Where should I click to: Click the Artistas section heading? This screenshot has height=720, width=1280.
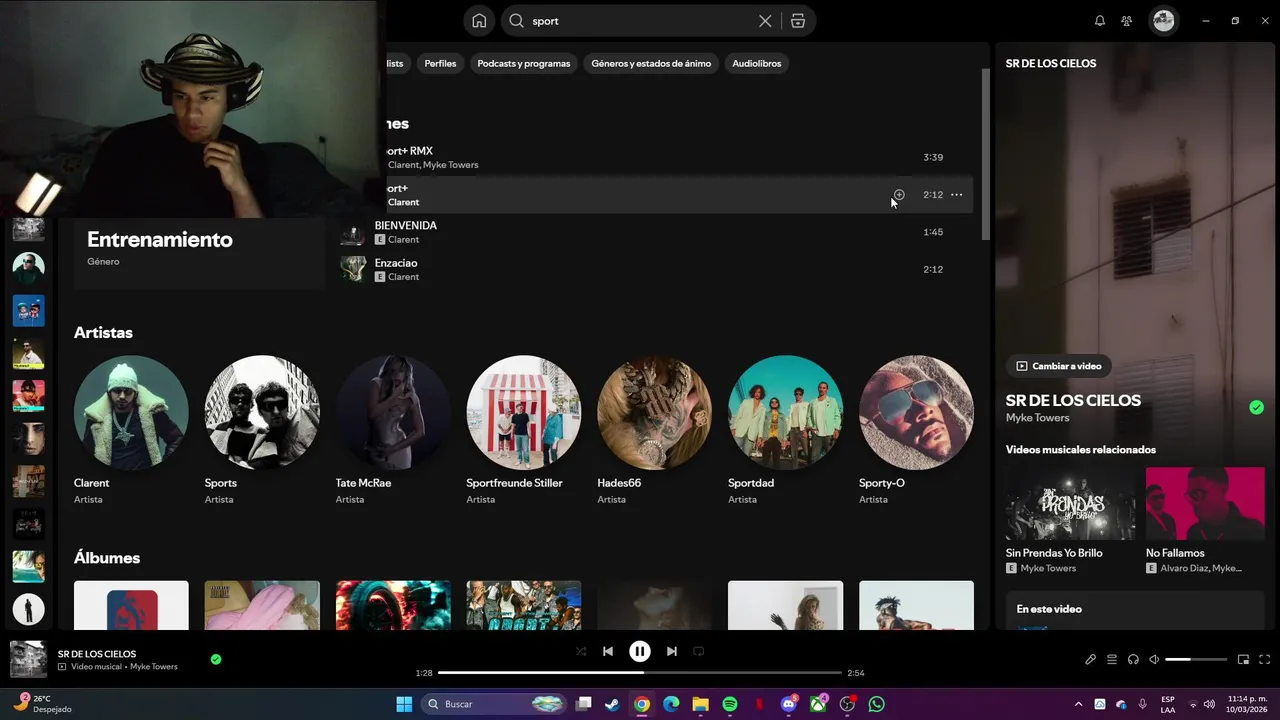[103, 333]
